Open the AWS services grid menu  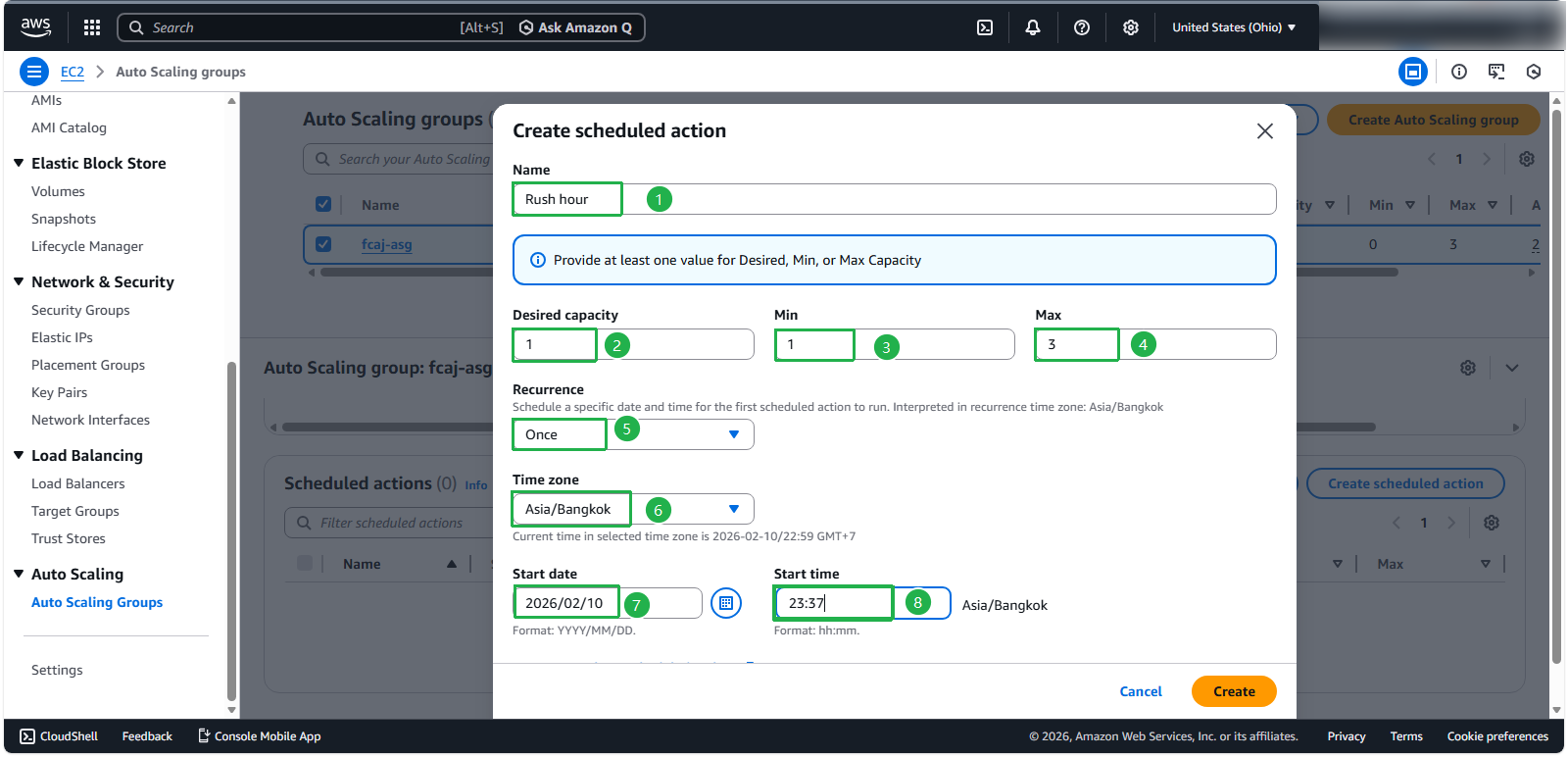pyautogui.click(x=92, y=27)
